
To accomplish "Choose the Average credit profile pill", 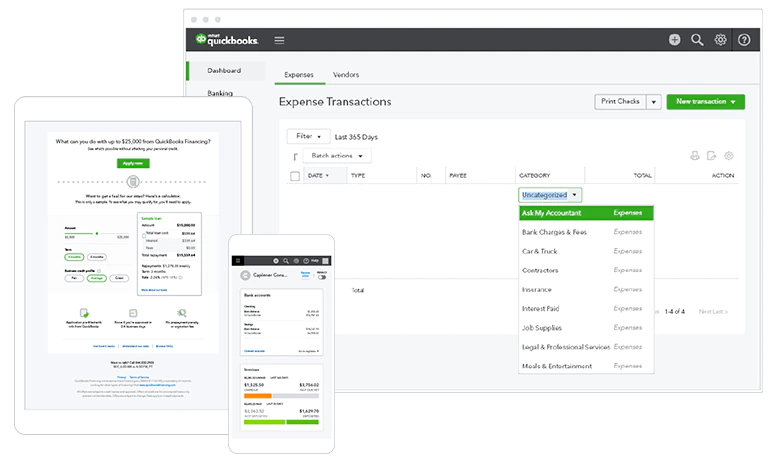I will [97, 278].
